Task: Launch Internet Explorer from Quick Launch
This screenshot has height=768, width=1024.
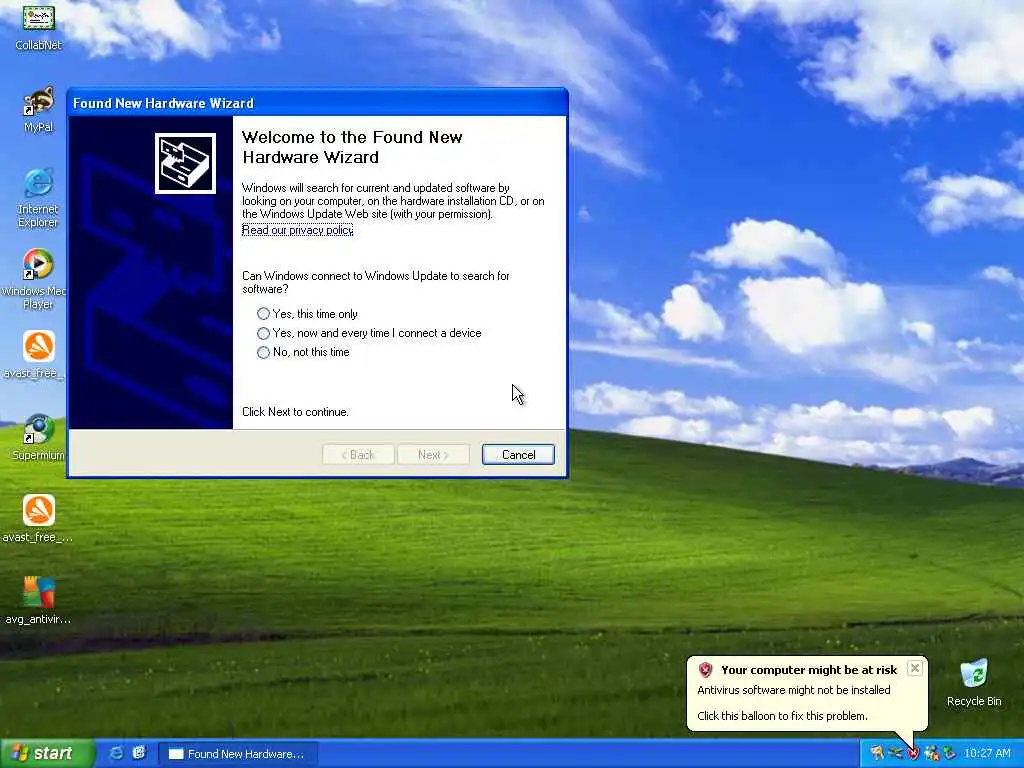Action: pos(117,753)
